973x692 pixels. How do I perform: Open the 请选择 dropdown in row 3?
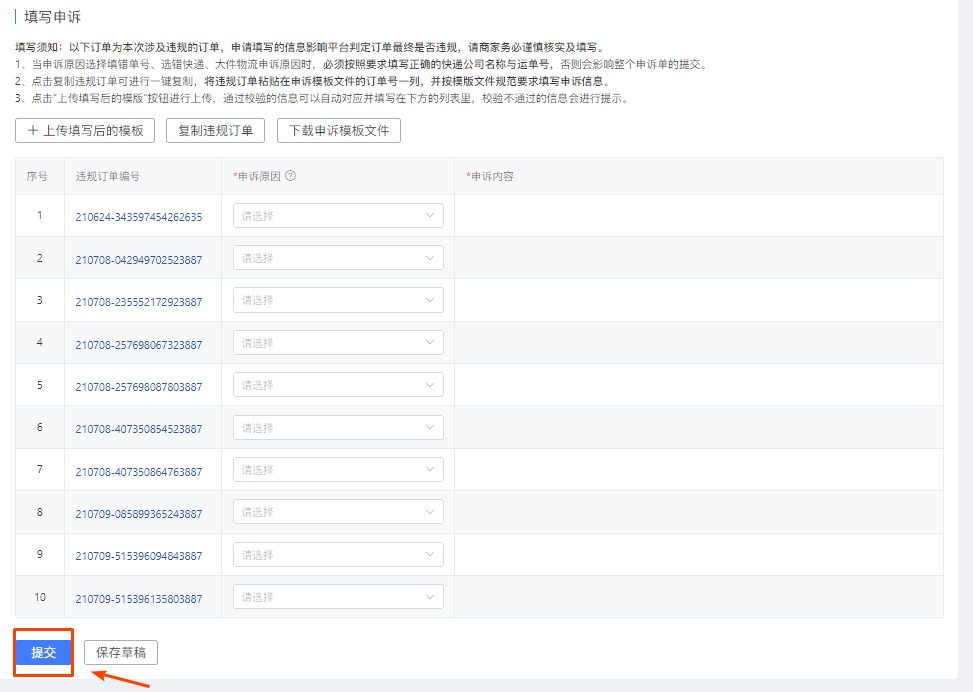pyautogui.click(x=337, y=299)
